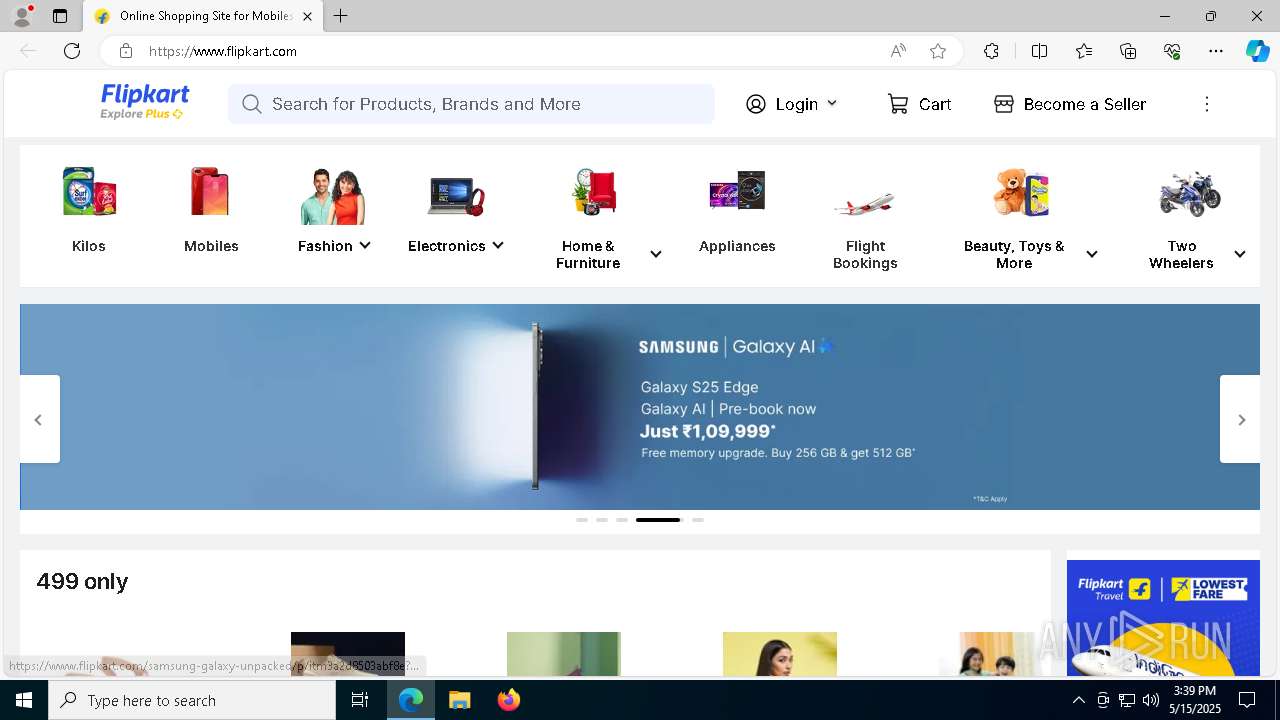Toggle Read aloud in address bar

coord(898,51)
